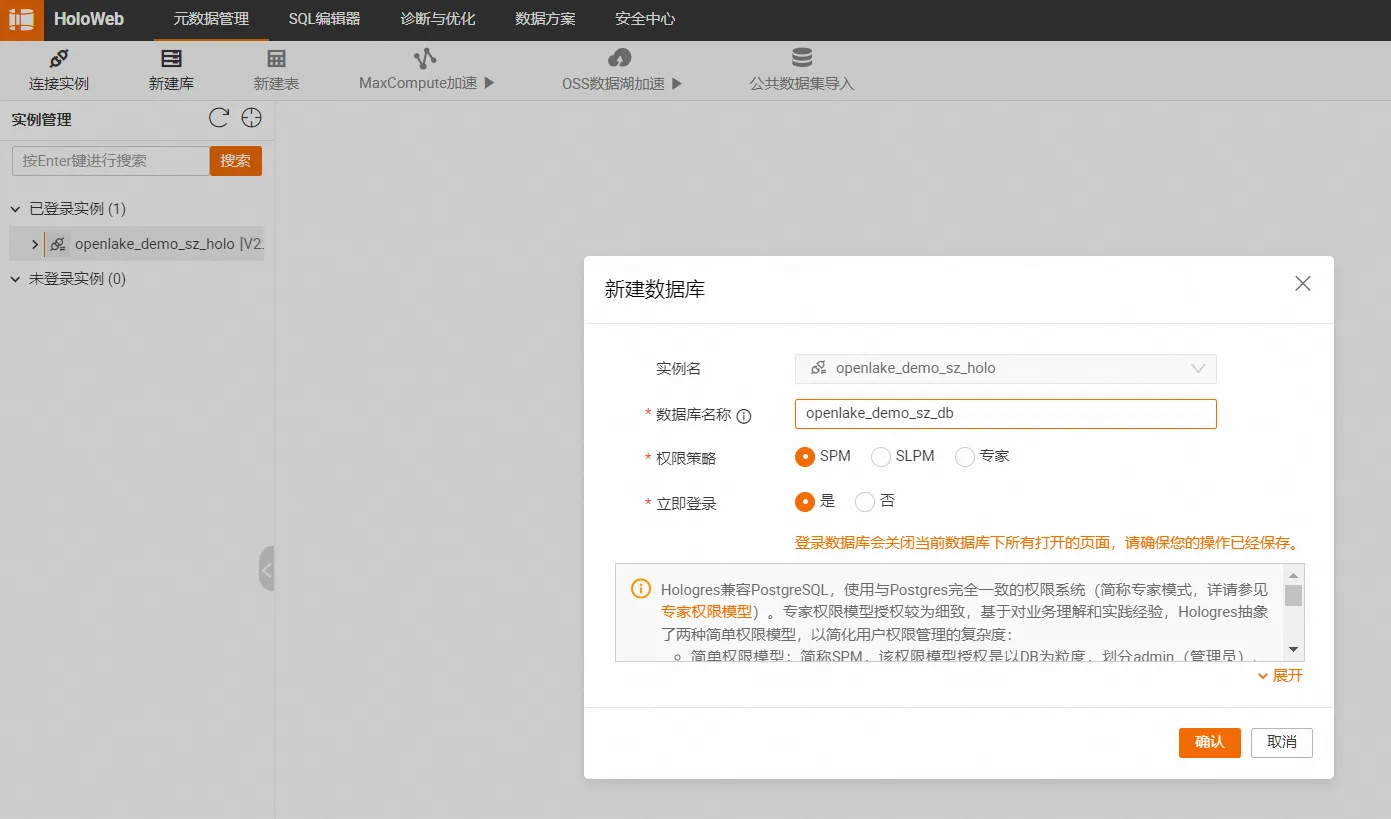Refresh the 实例管理 list
The height and width of the screenshot is (819, 1391).
[x=219, y=118]
